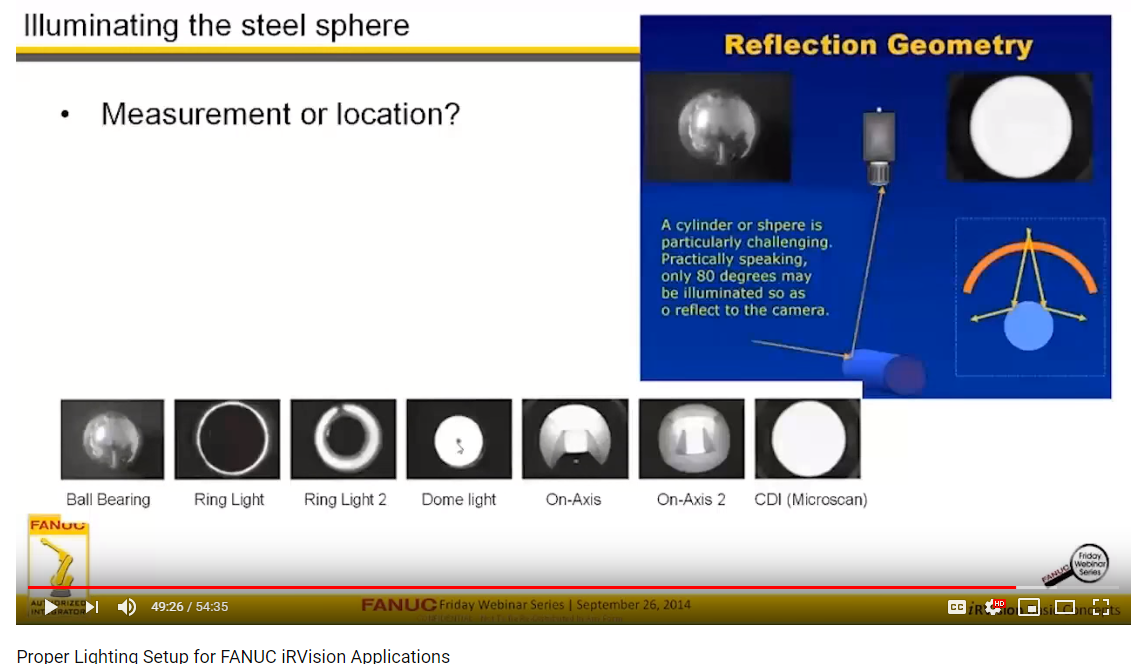The image size is (1132, 664).
Task: Click the slide heading "Illuminating the steel sphere"
Action: click(217, 26)
